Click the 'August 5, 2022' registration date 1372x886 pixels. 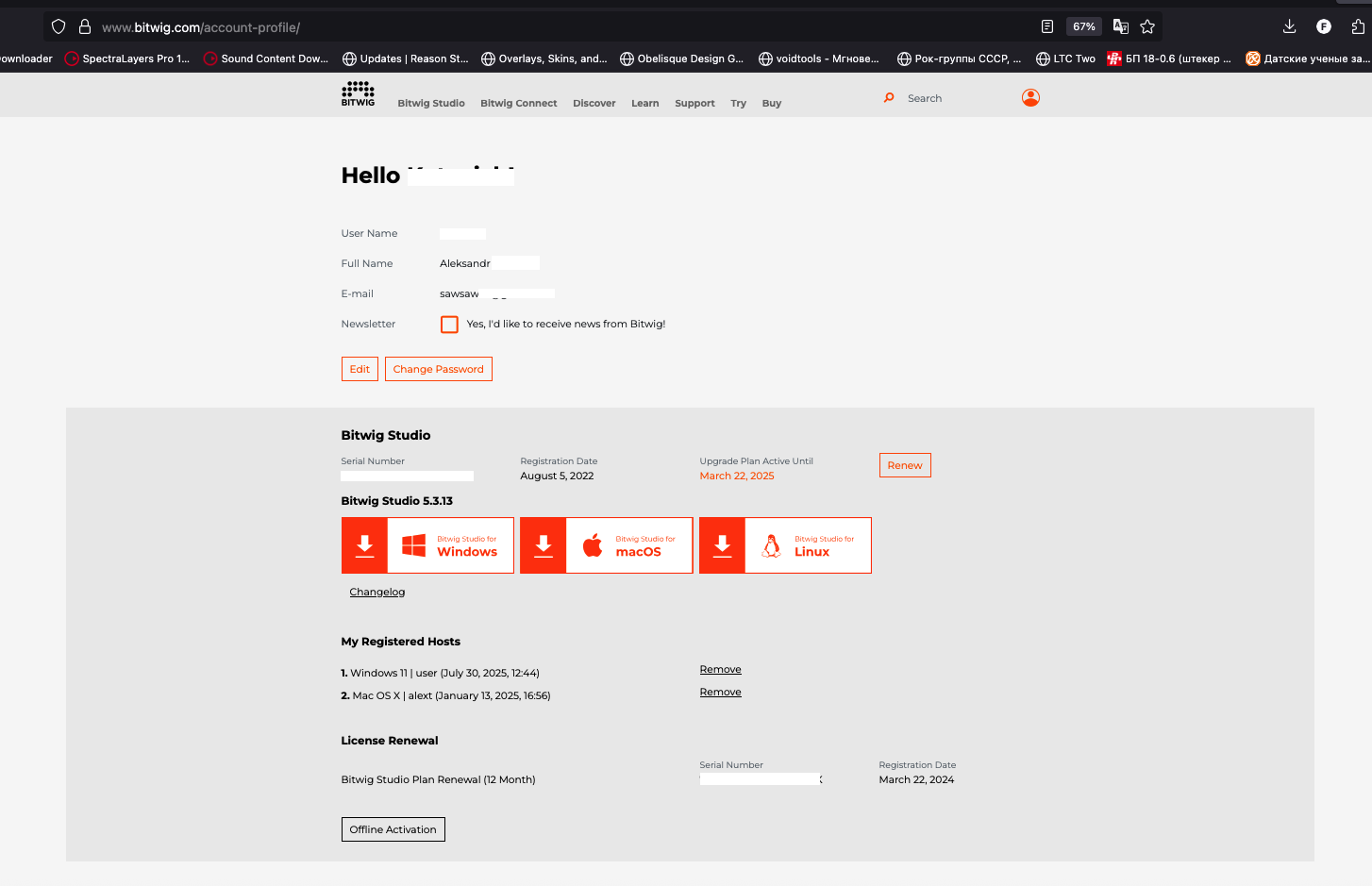click(557, 476)
